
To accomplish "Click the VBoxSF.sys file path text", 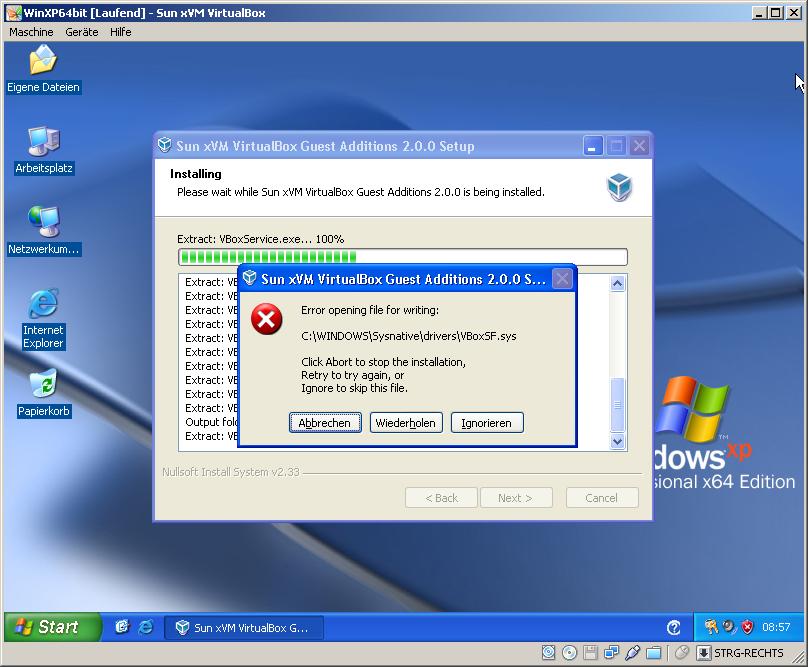I will click(x=408, y=336).
